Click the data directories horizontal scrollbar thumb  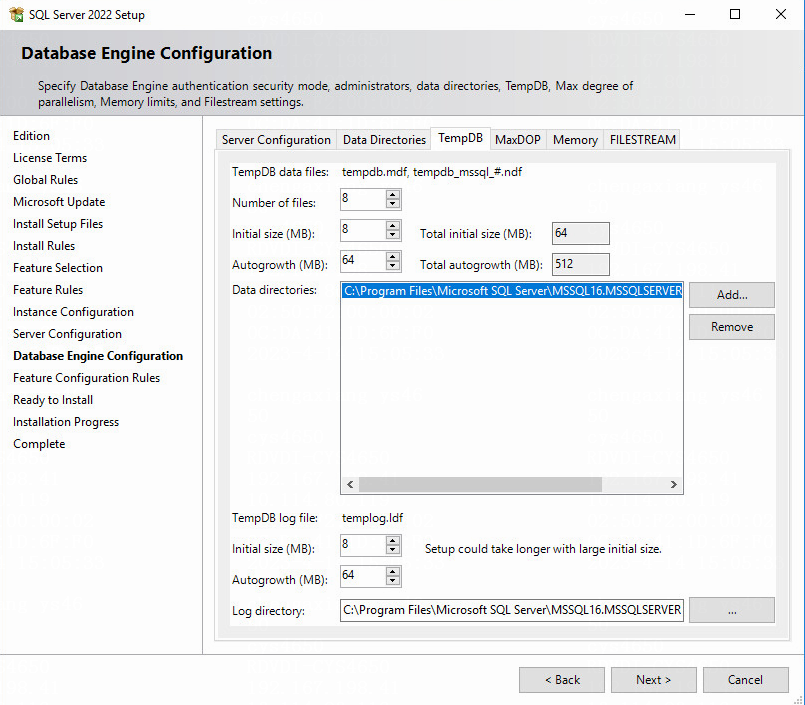(480, 484)
